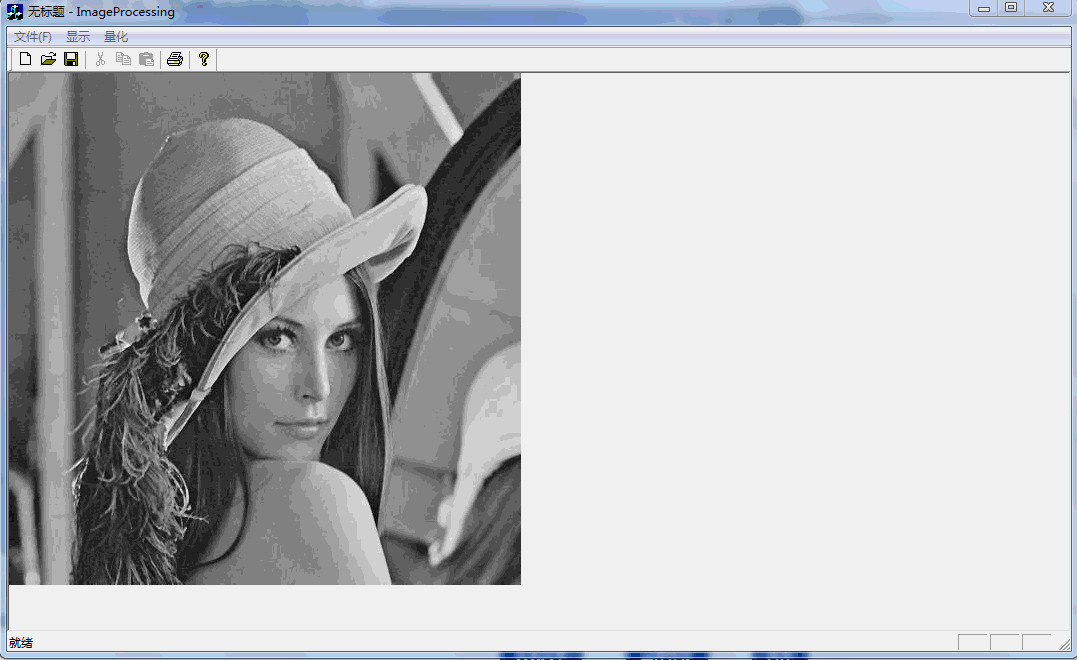The width and height of the screenshot is (1077, 660).
Task: Click the window resize grip in status bar
Action: pos(1065,644)
